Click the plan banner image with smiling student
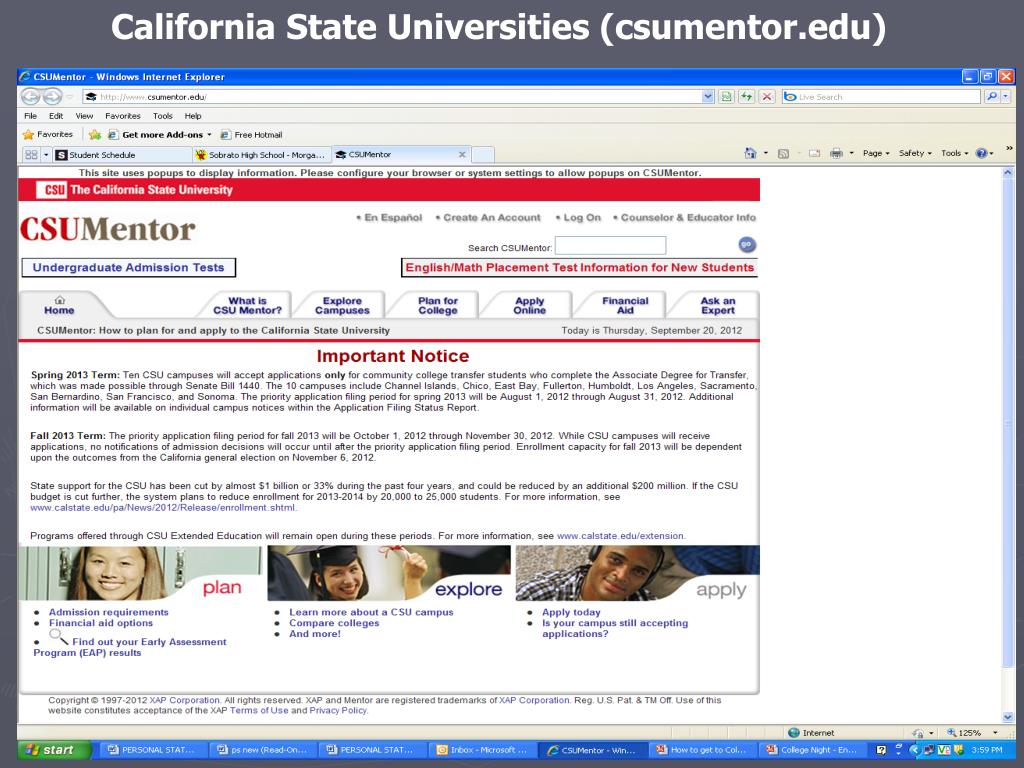Screen dimensions: 1024x768 (141, 573)
